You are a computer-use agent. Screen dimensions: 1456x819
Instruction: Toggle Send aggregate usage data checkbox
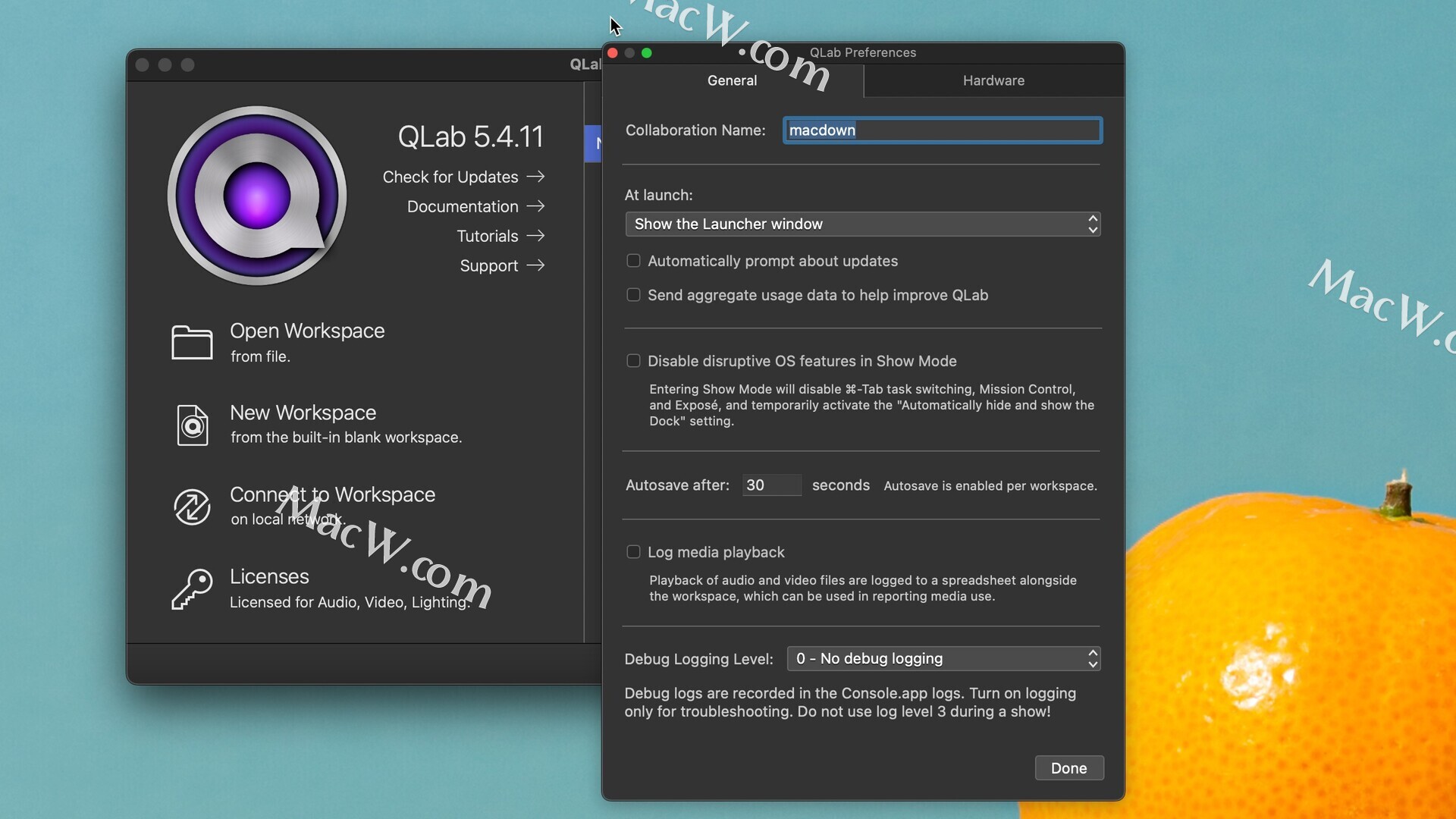click(x=633, y=295)
